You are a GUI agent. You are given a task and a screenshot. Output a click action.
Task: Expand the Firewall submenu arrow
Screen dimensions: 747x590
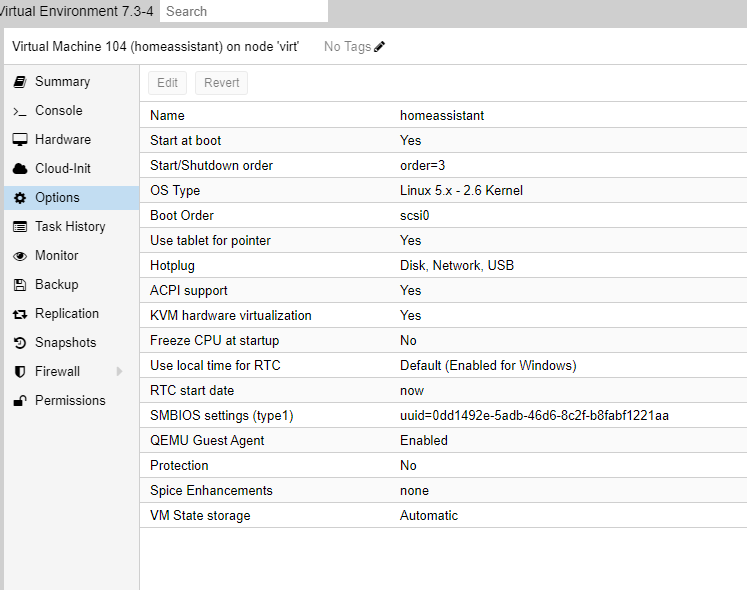click(x=120, y=371)
